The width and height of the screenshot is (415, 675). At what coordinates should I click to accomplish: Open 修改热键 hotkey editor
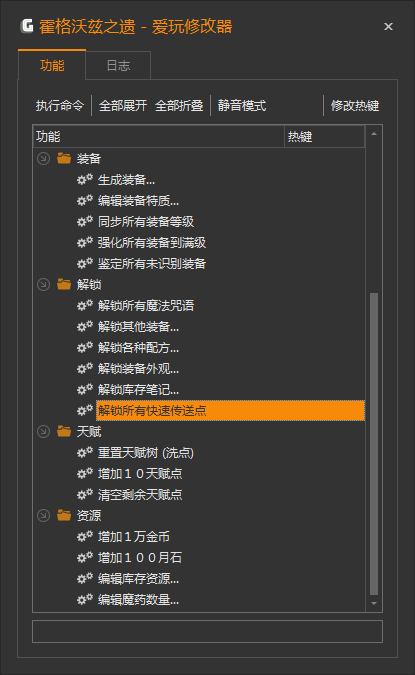tap(355, 105)
